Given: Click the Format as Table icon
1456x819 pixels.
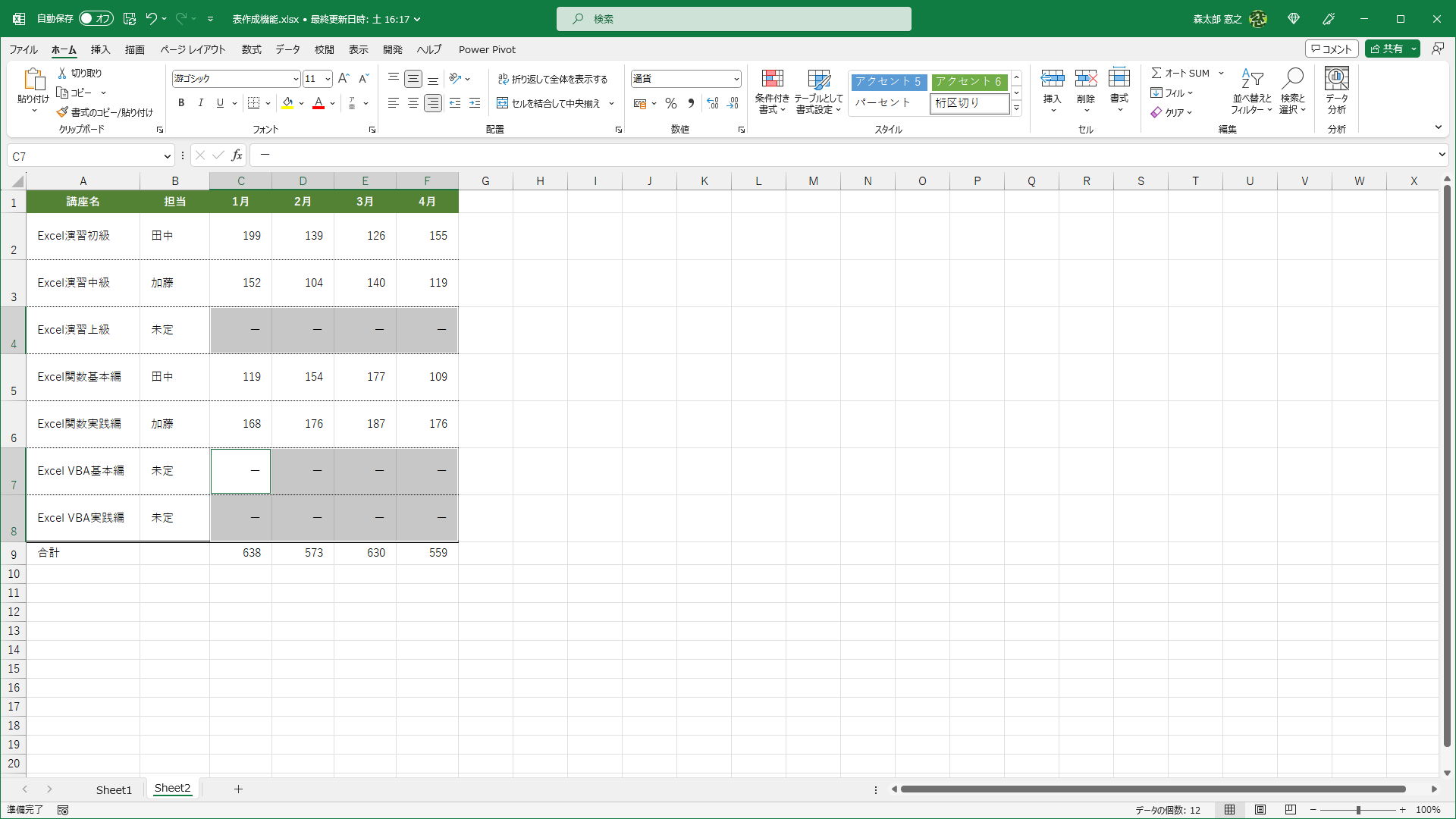Looking at the screenshot, I should pos(818,79).
